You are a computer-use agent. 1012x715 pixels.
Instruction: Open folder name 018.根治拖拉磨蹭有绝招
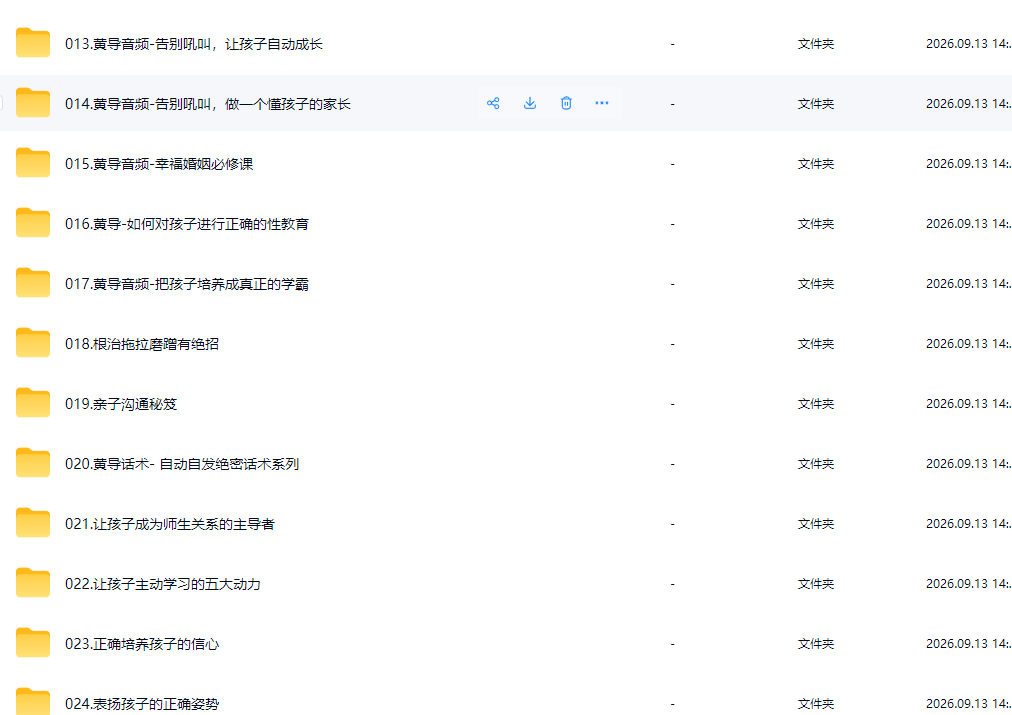click(142, 344)
